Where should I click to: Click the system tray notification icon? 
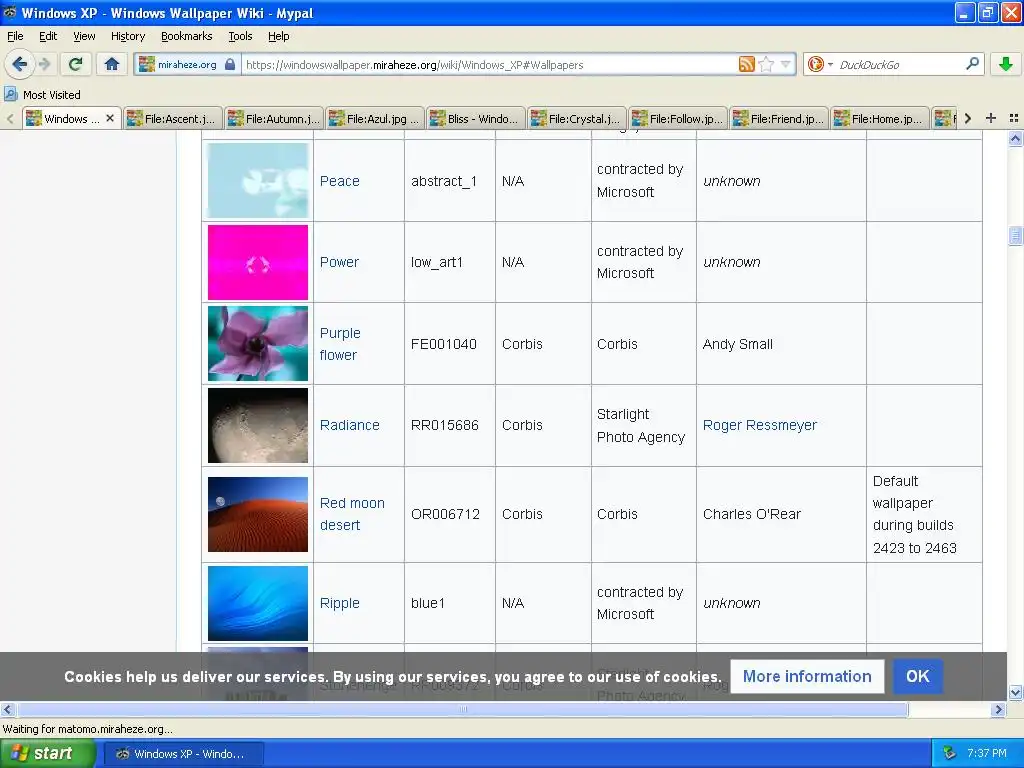tap(950, 753)
